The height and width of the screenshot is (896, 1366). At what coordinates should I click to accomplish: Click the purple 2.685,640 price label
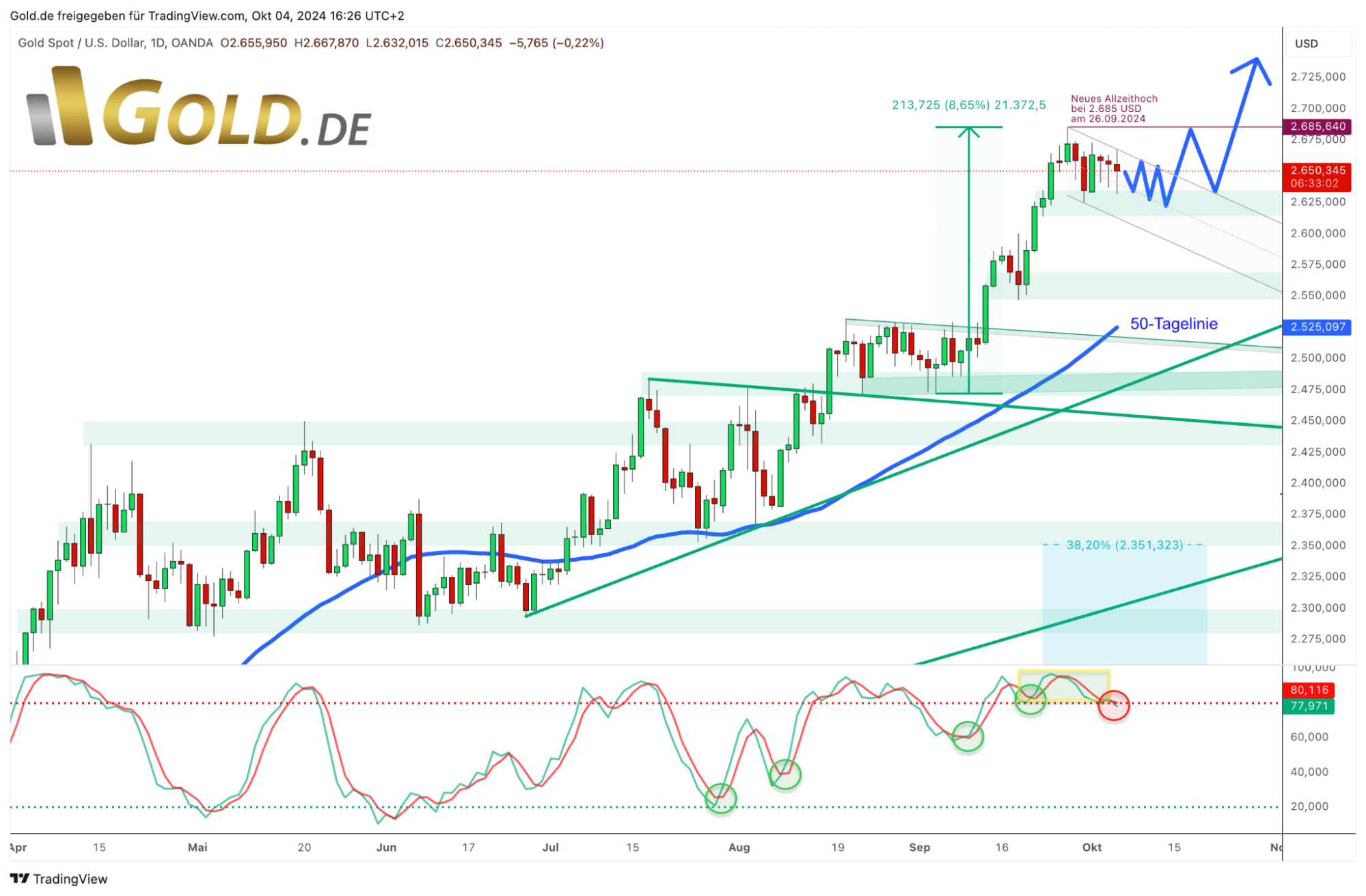pyautogui.click(x=1317, y=126)
